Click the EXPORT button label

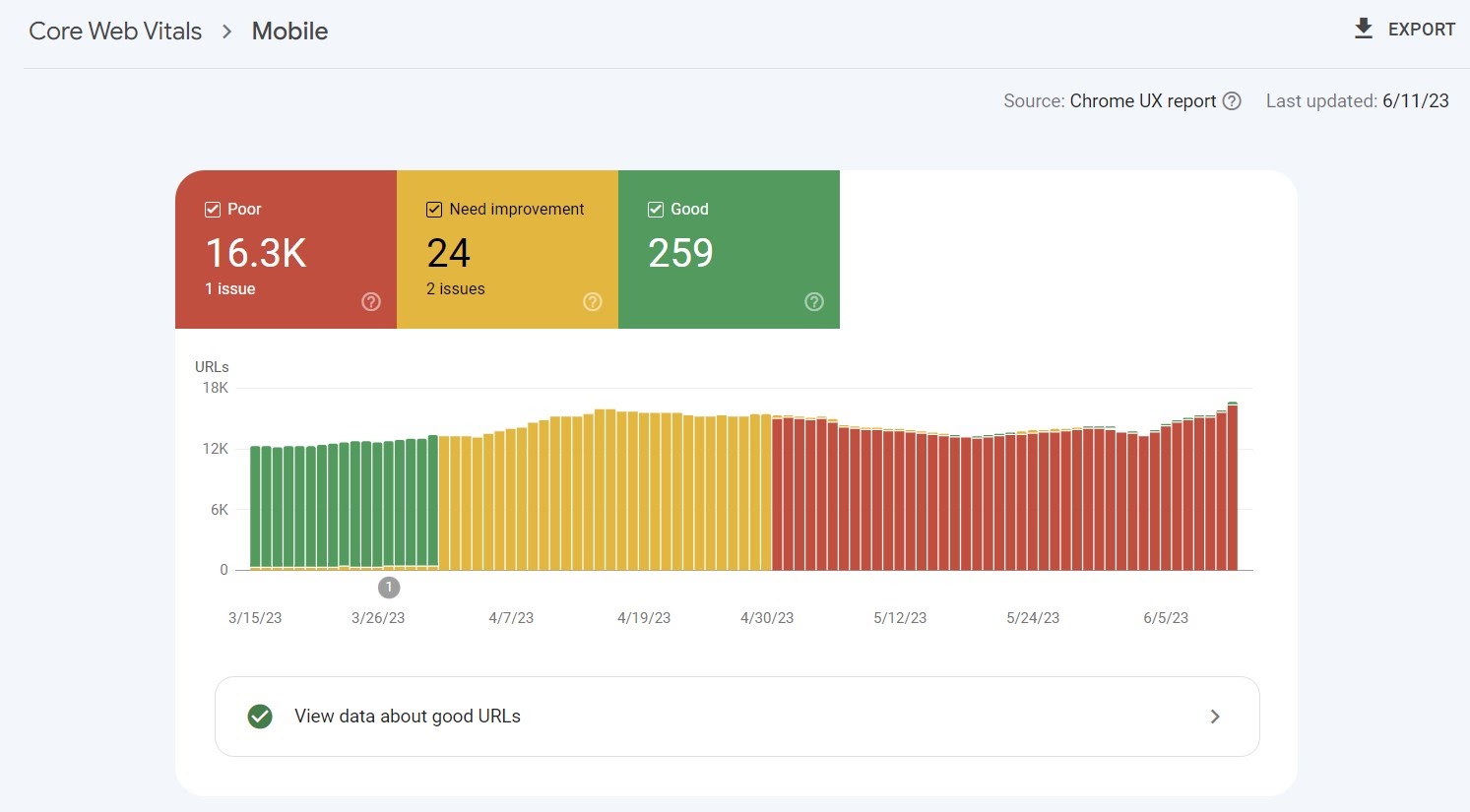coord(1421,30)
